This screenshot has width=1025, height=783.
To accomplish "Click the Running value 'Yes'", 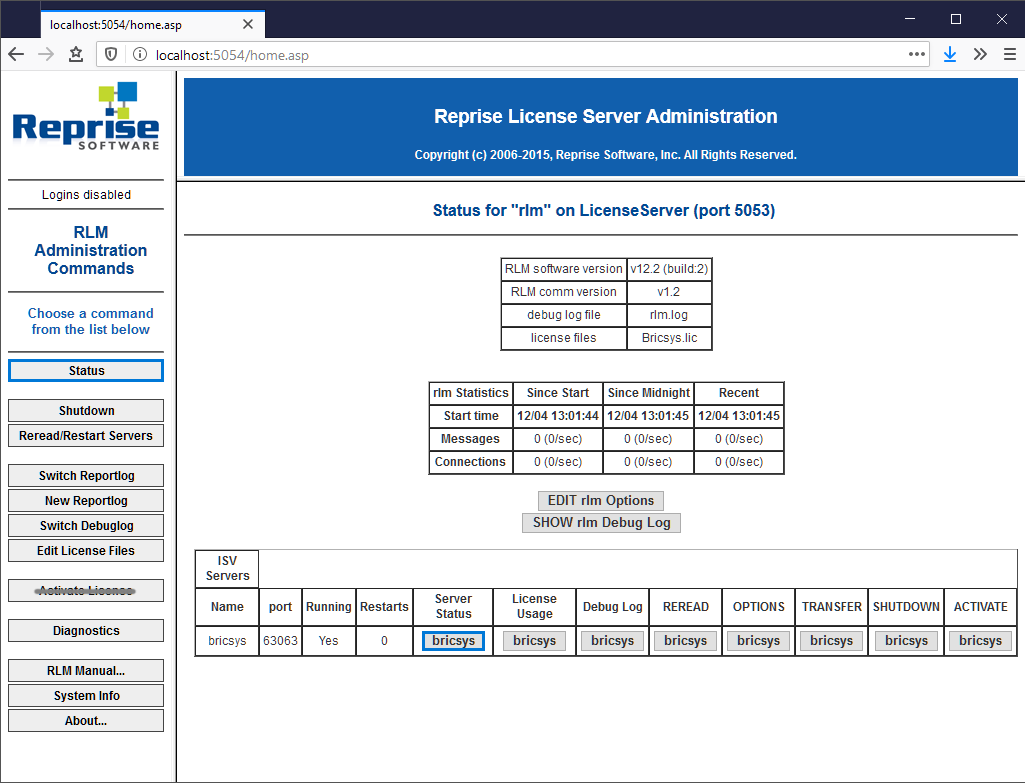I will [328, 641].
